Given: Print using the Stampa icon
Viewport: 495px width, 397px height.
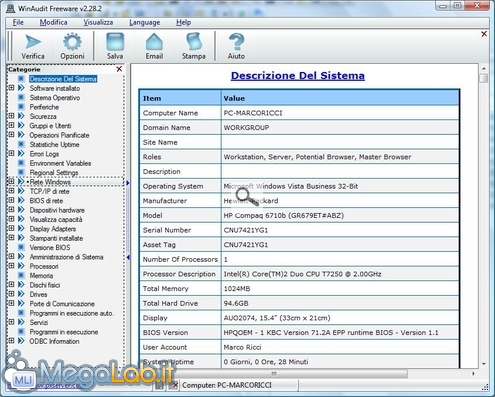Looking at the screenshot, I should click(x=194, y=46).
